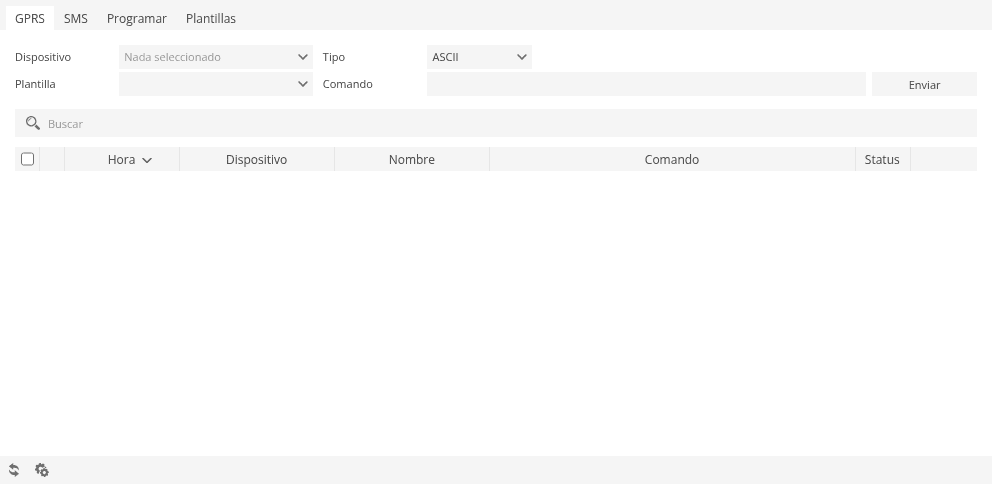Toggle the select-all checkbox in table header
The height and width of the screenshot is (484, 992).
(27, 159)
